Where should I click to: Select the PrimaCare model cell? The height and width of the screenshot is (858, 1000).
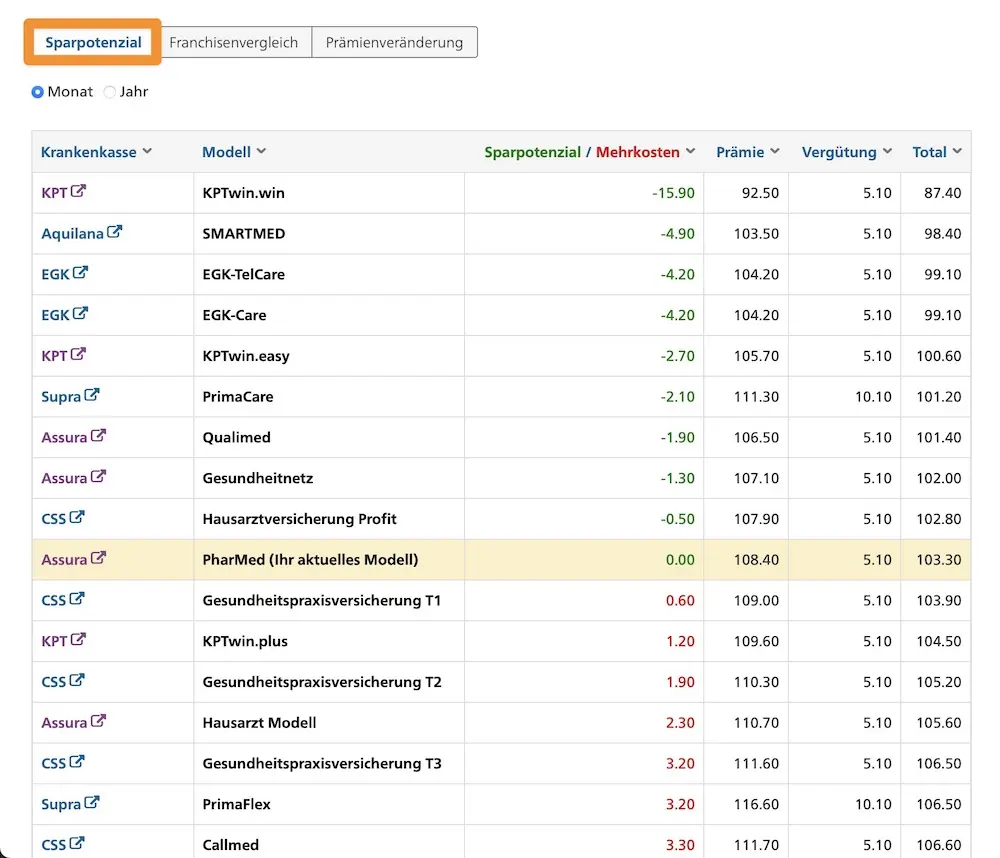click(x=238, y=397)
